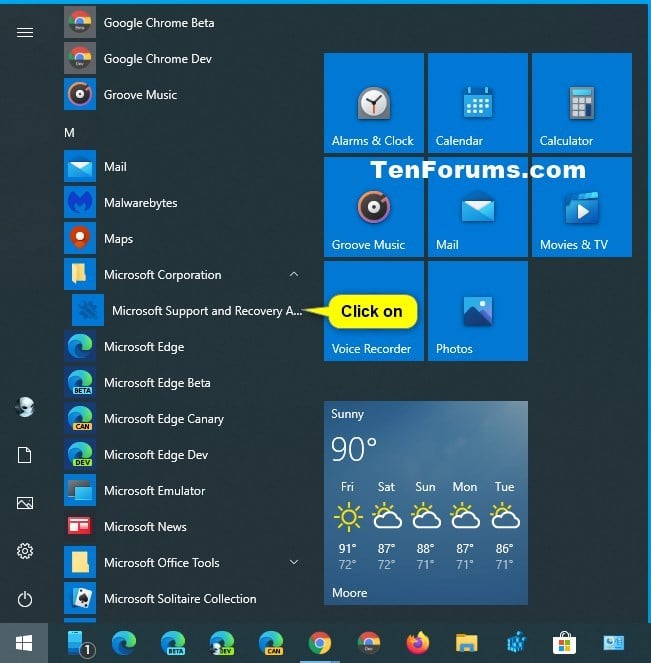651x663 pixels.
Task: Jump to letter M section header
Action: coord(69,132)
